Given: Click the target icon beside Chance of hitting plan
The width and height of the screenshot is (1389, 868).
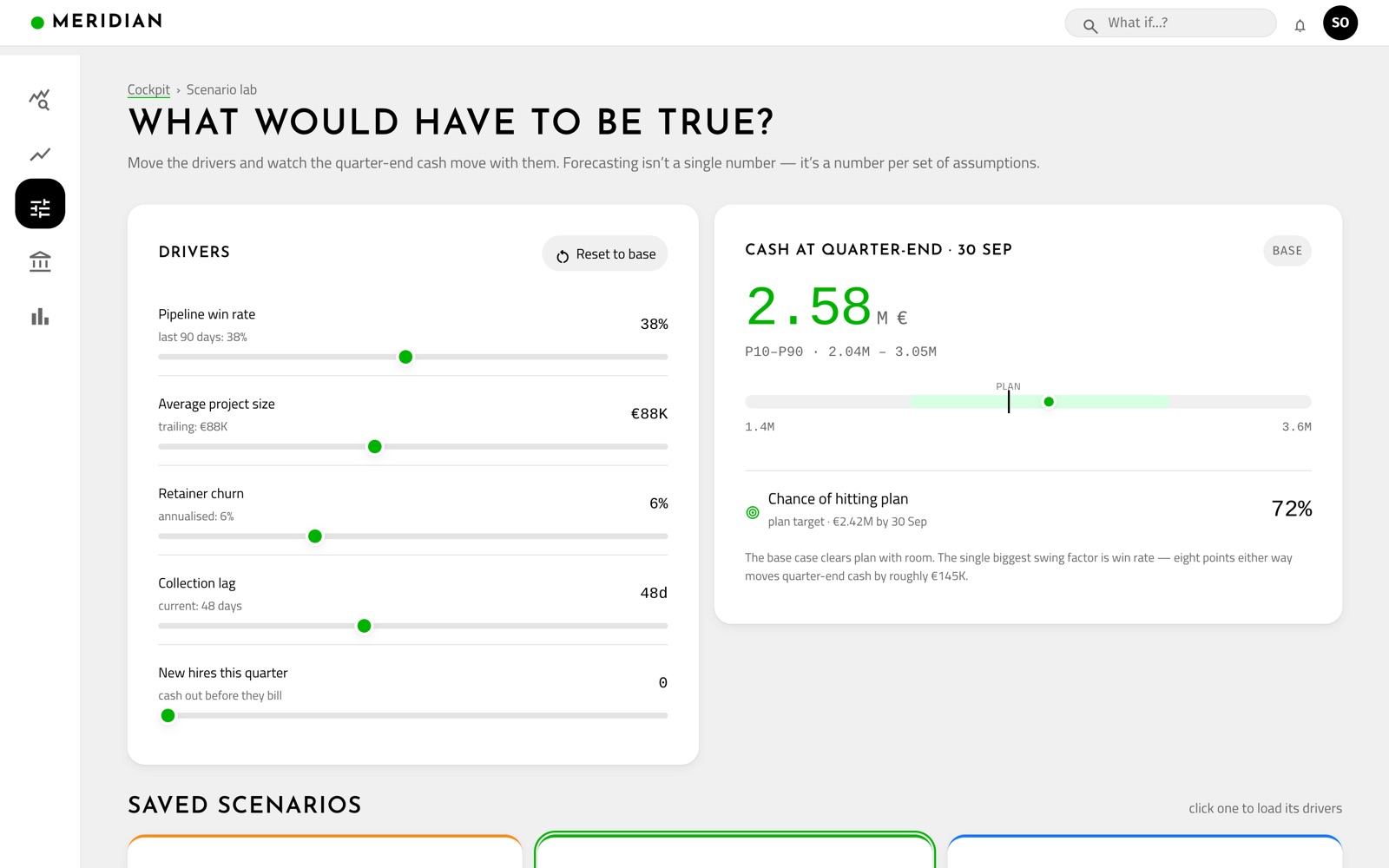Looking at the screenshot, I should coord(753,512).
